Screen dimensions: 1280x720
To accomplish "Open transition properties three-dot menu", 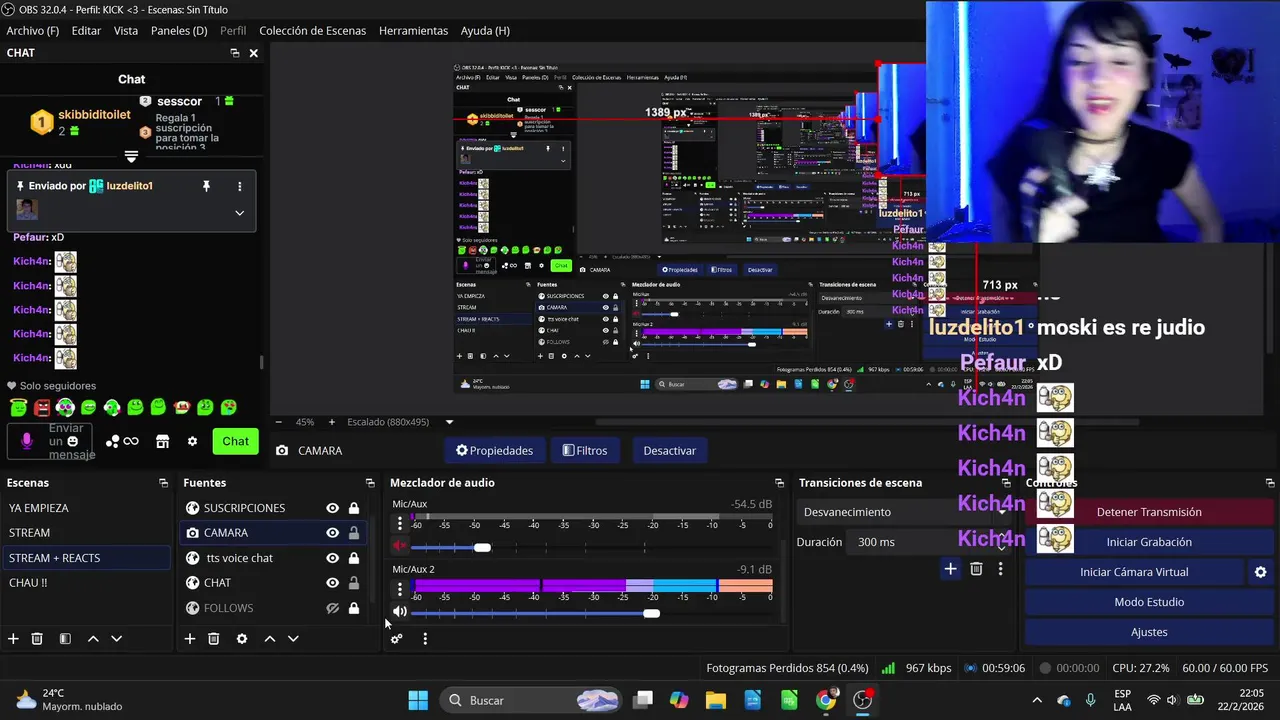I will pos(1000,569).
